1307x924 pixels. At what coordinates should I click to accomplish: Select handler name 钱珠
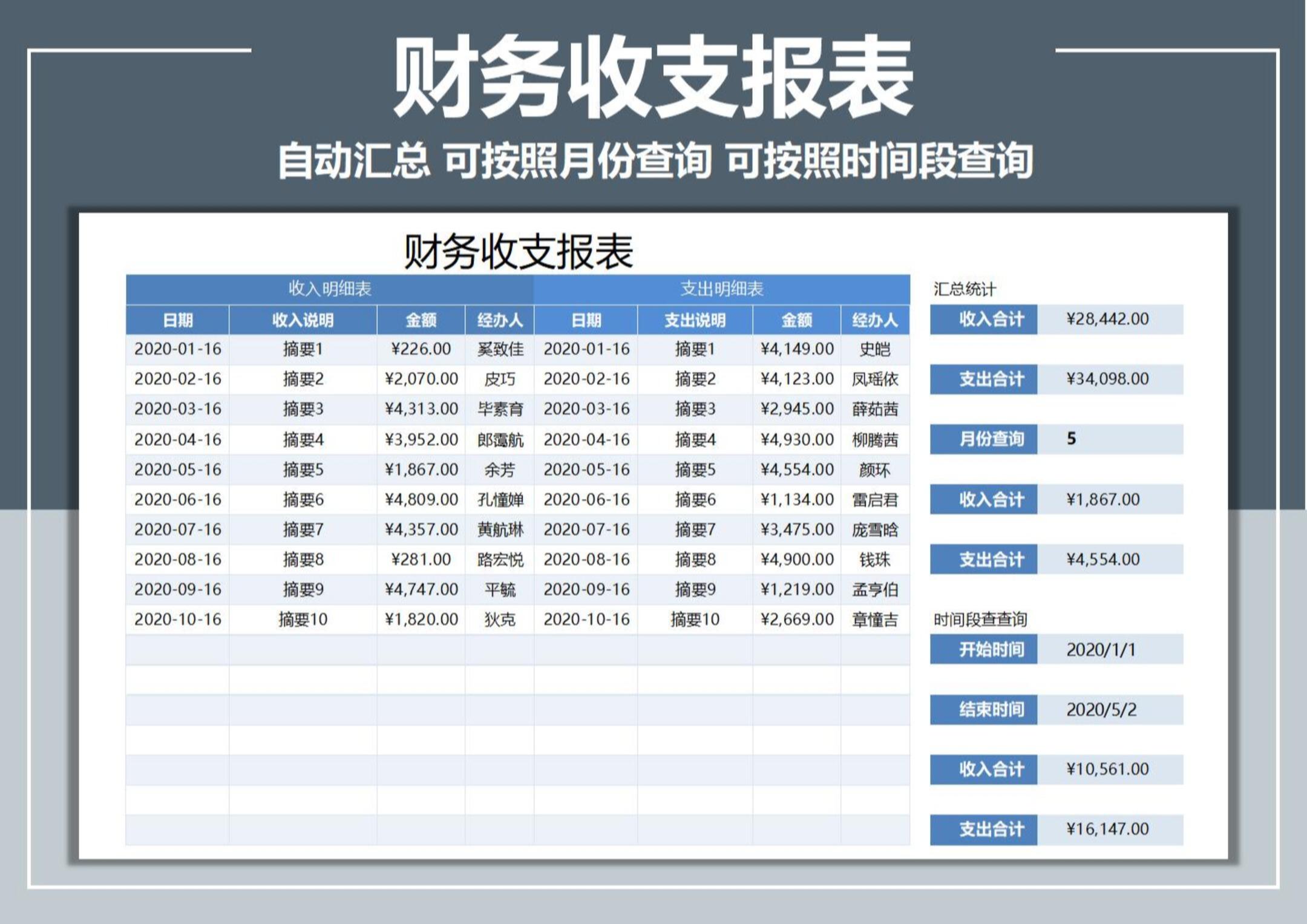pyautogui.click(x=875, y=559)
